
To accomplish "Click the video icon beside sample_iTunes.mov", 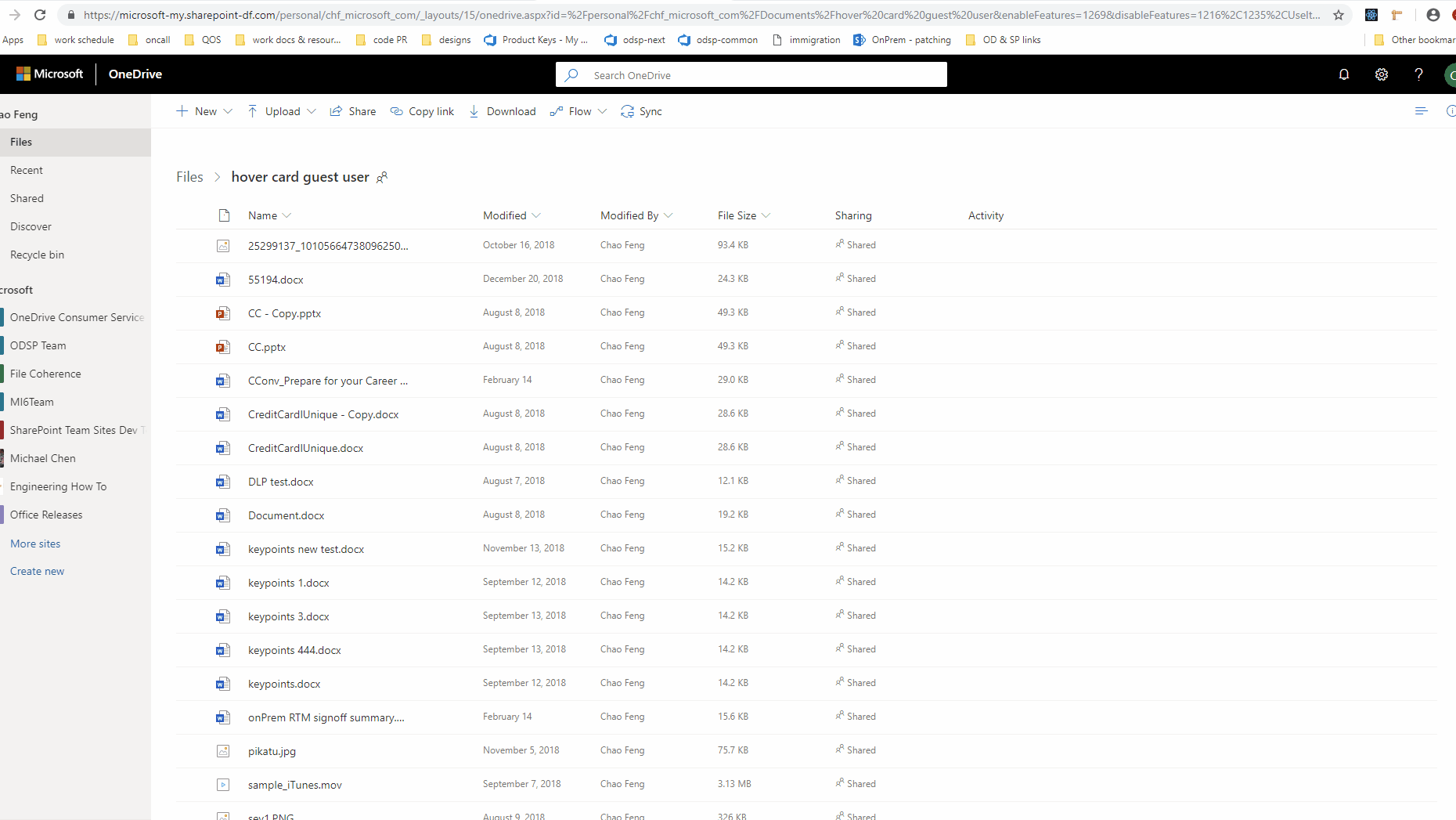I will (x=223, y=785).
